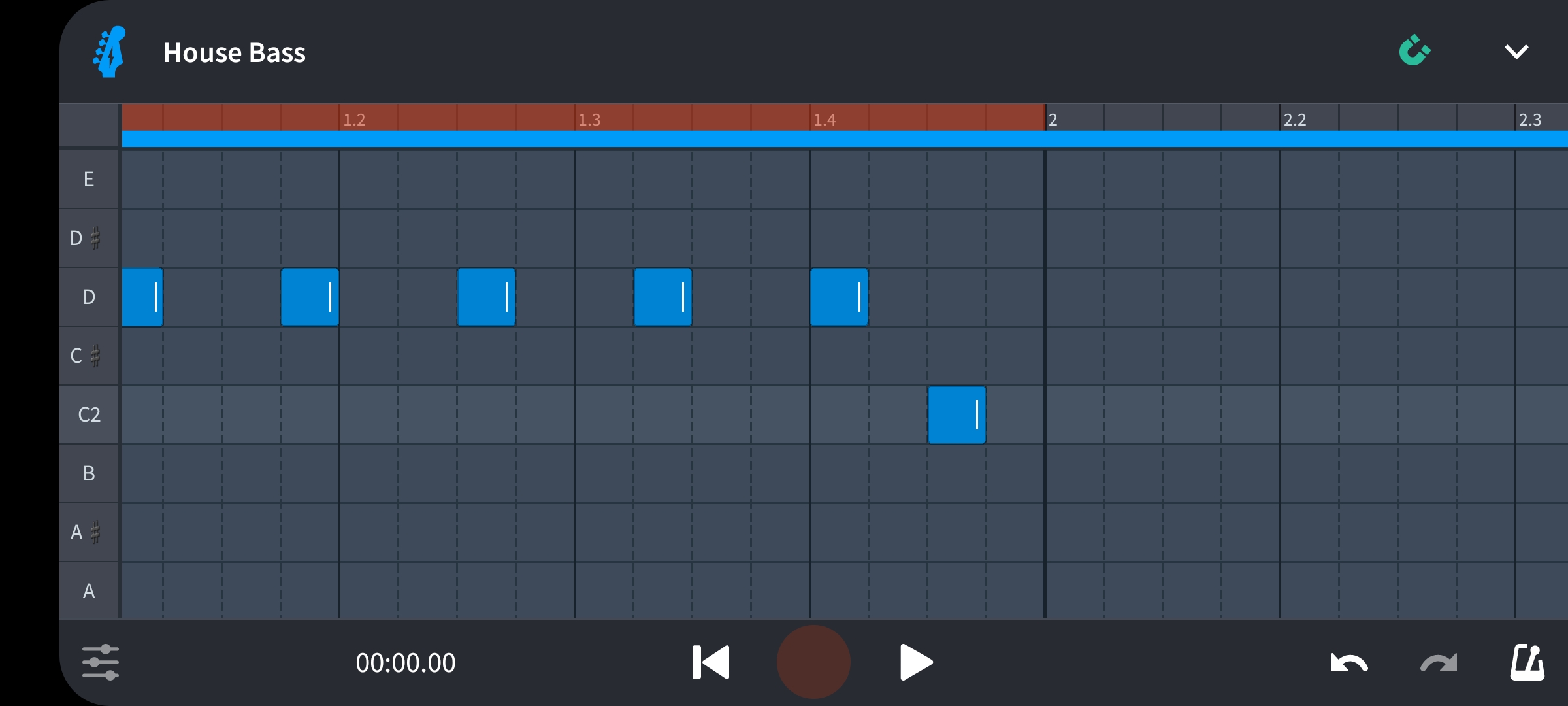Image resolution: width=1568 pixels, height=706 pixels.
Task: Tap the C2 piano key label
Action: pyautogui.click(x=90, y=414)
